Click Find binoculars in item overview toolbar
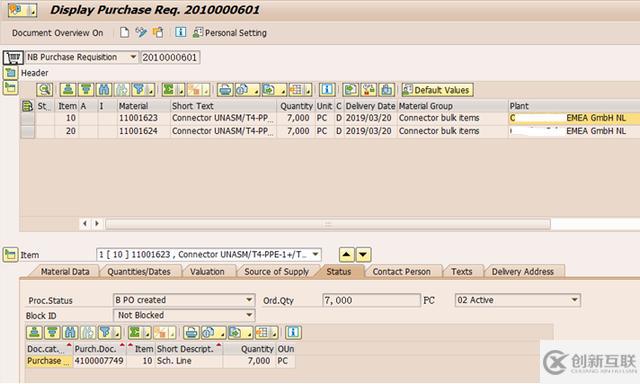 (104, 90)
